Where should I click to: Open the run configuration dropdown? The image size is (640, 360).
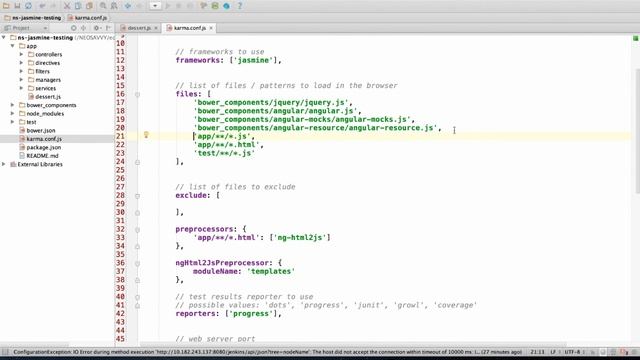tap(155, 6)
